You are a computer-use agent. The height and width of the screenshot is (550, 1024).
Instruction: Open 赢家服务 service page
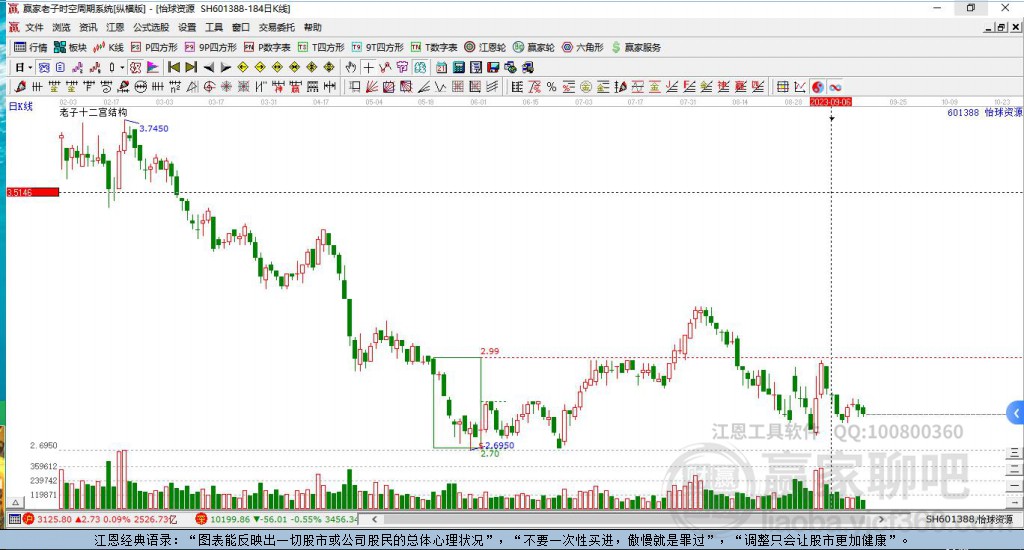coord(636,47)
